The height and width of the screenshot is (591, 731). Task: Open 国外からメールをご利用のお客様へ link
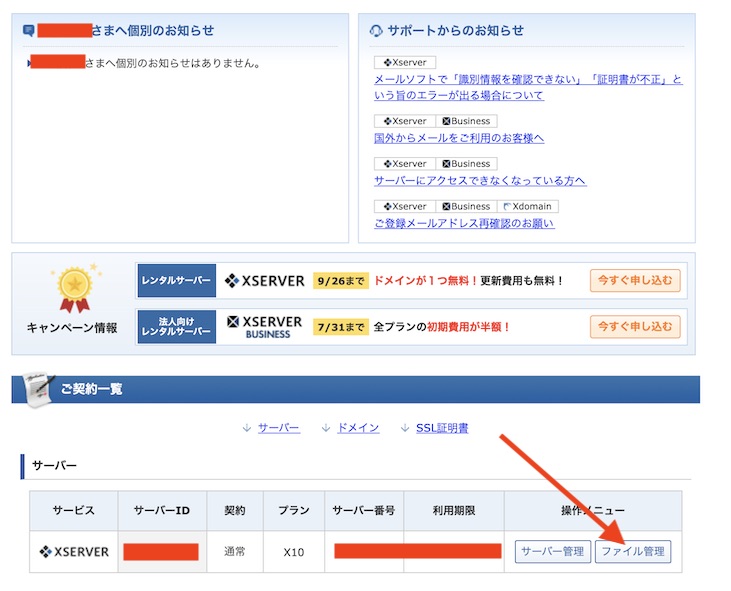[x=459, y=138]
